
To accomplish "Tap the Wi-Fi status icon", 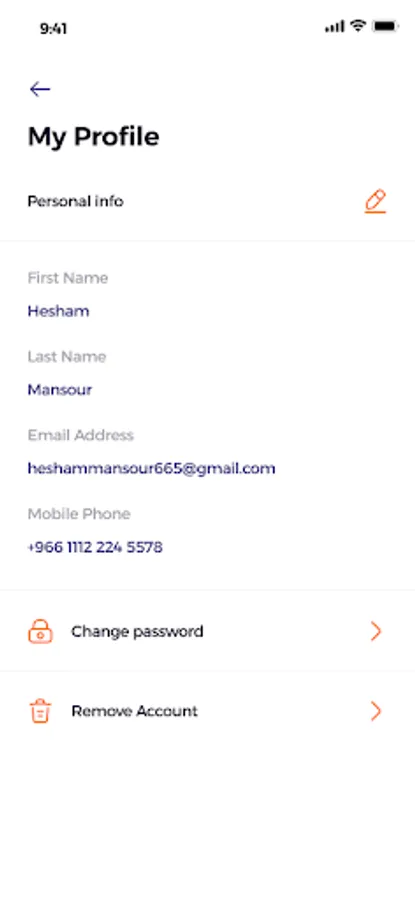I will pyautogui.click(x=358, y=26).
